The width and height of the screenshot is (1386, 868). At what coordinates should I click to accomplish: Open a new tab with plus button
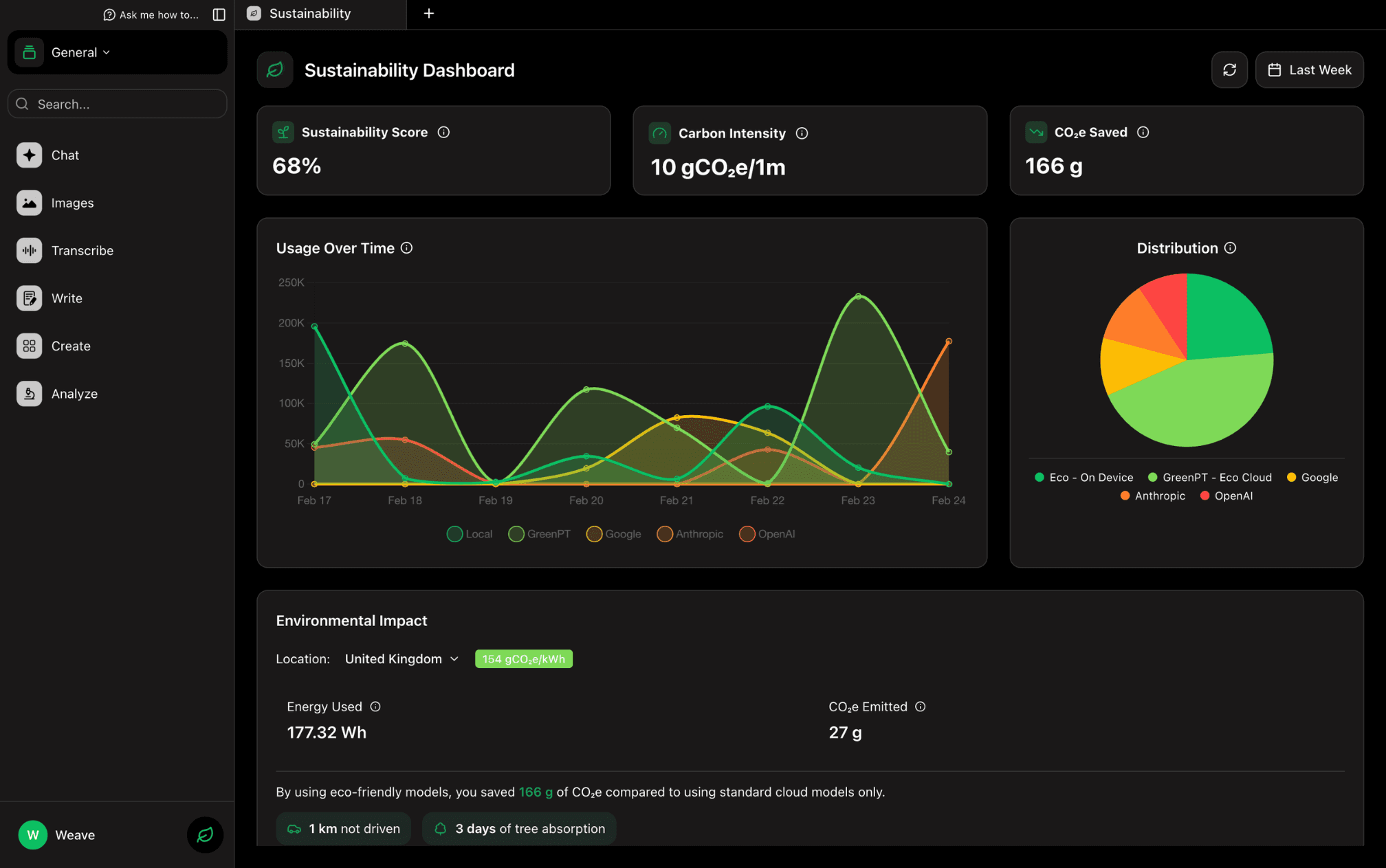429,14
